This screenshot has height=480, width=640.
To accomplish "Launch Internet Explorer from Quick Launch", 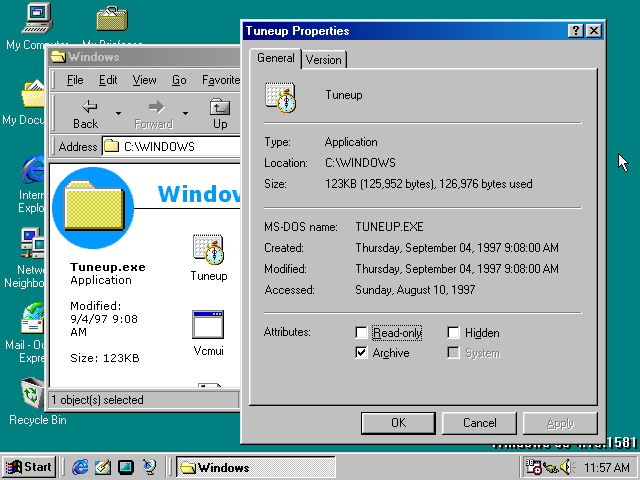I will tap(80, 467).
